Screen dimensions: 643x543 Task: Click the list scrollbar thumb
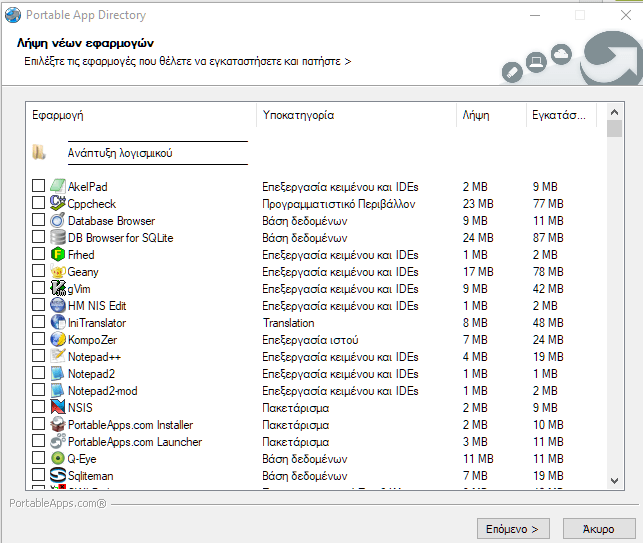click(614, 128)
